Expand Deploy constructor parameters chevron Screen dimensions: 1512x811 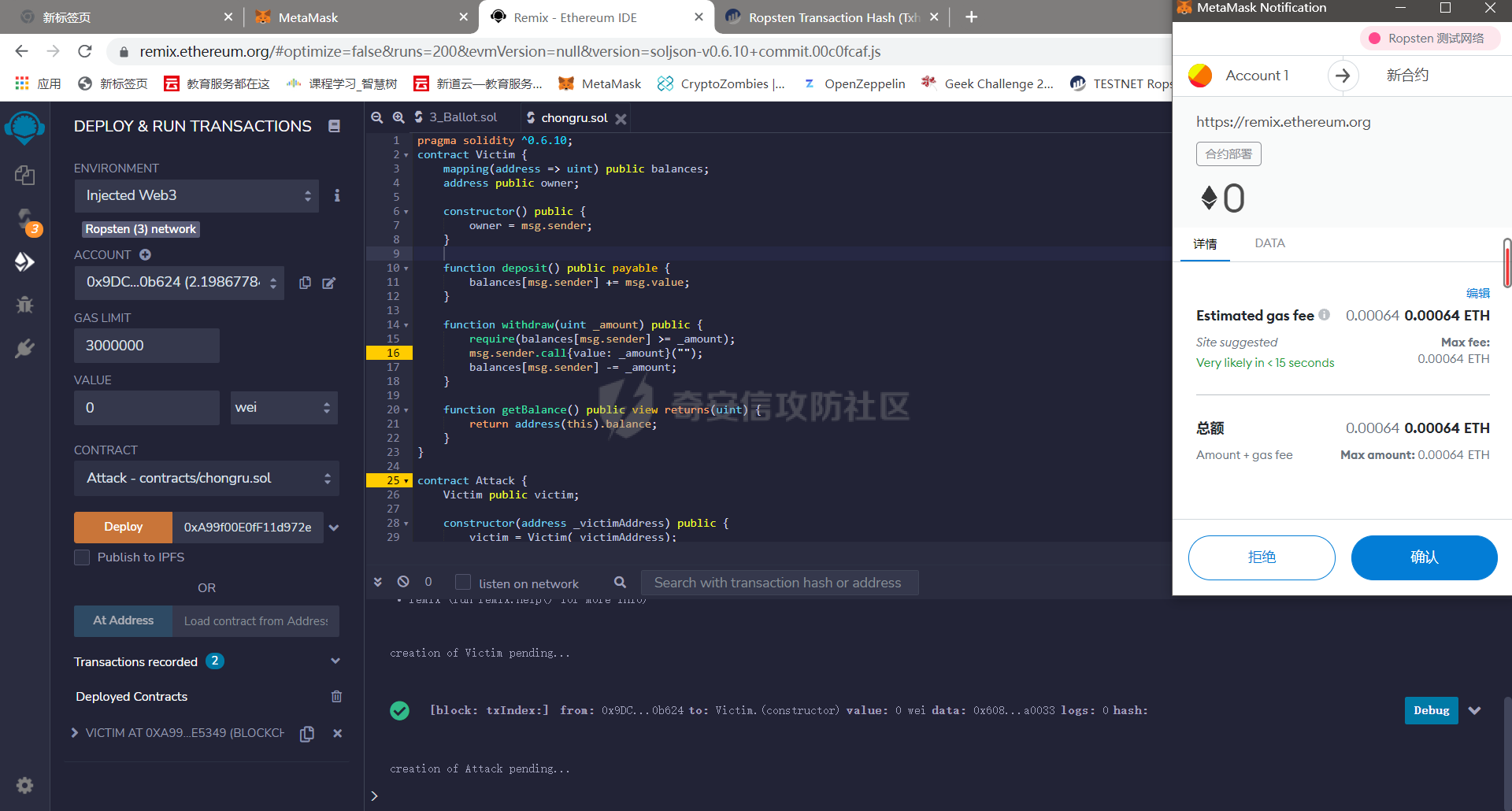(x=335, y=528)
